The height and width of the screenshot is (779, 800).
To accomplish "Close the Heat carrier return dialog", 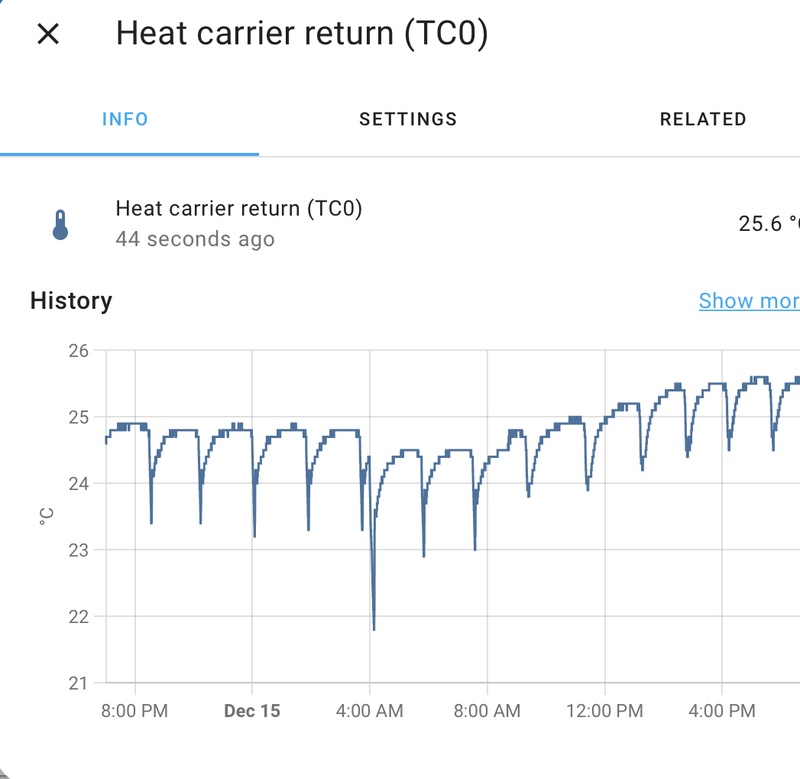I will 48,34.
